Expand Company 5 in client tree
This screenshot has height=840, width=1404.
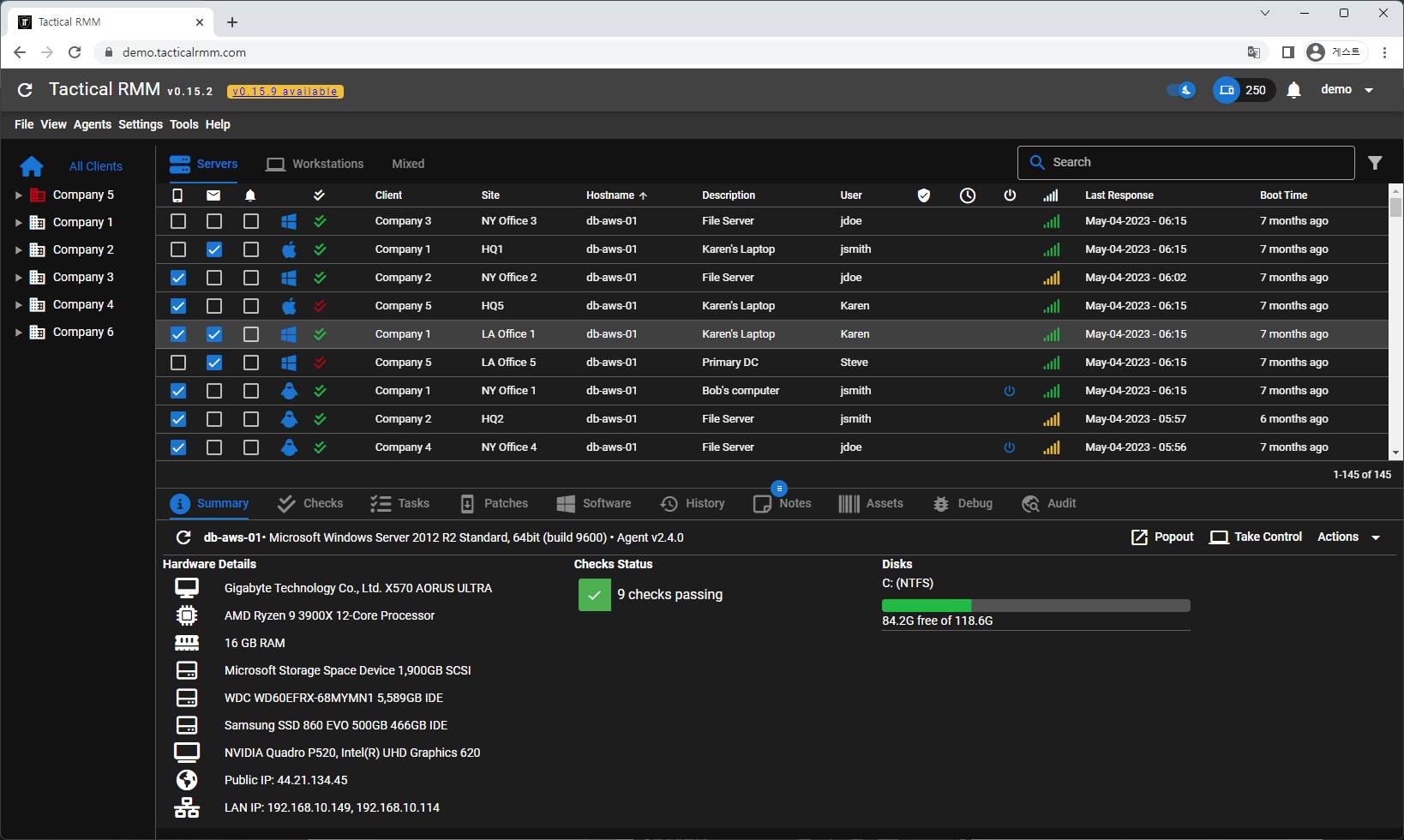coord(18,195)
